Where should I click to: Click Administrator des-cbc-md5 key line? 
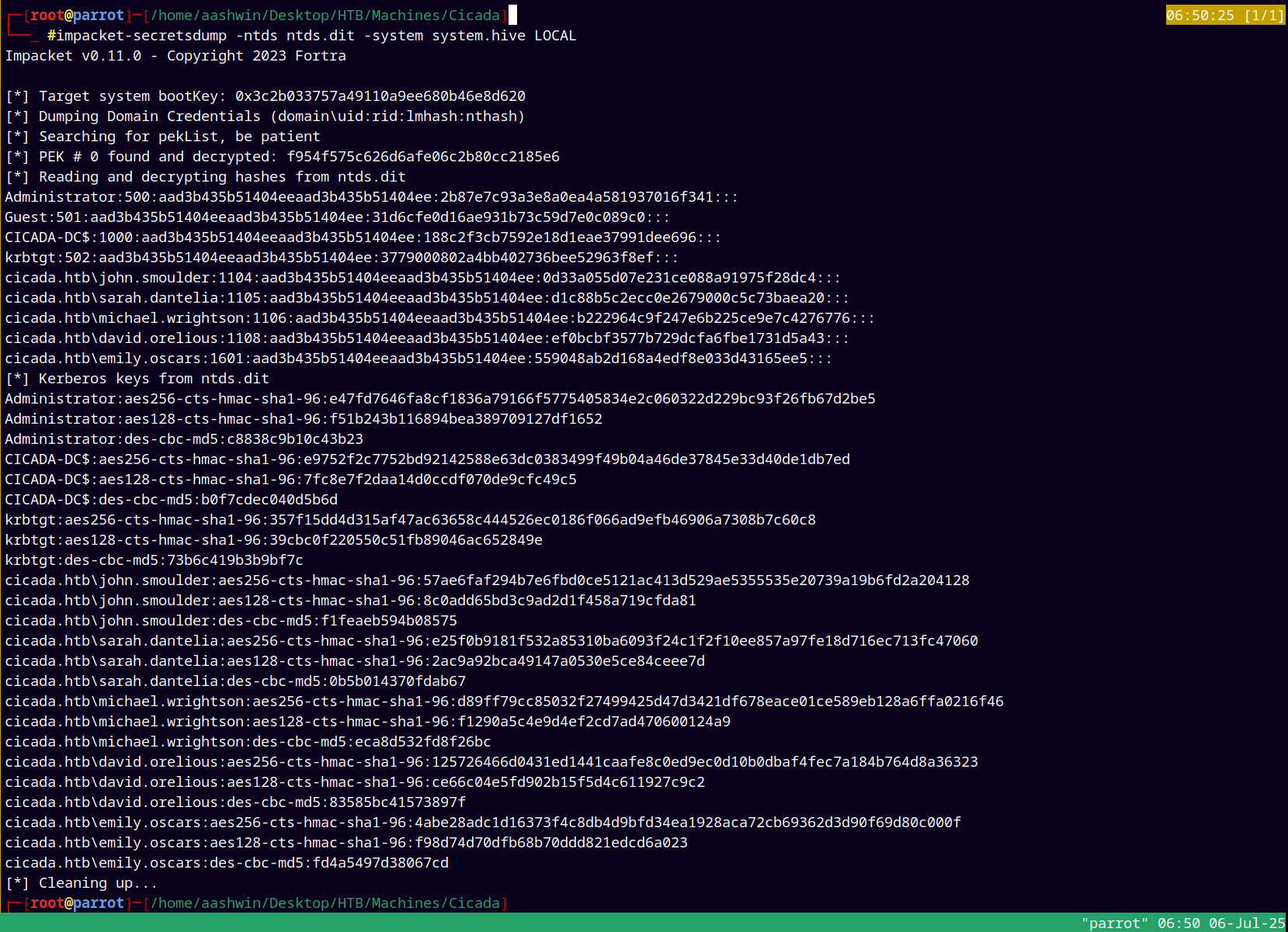click(x=184, y=439)
